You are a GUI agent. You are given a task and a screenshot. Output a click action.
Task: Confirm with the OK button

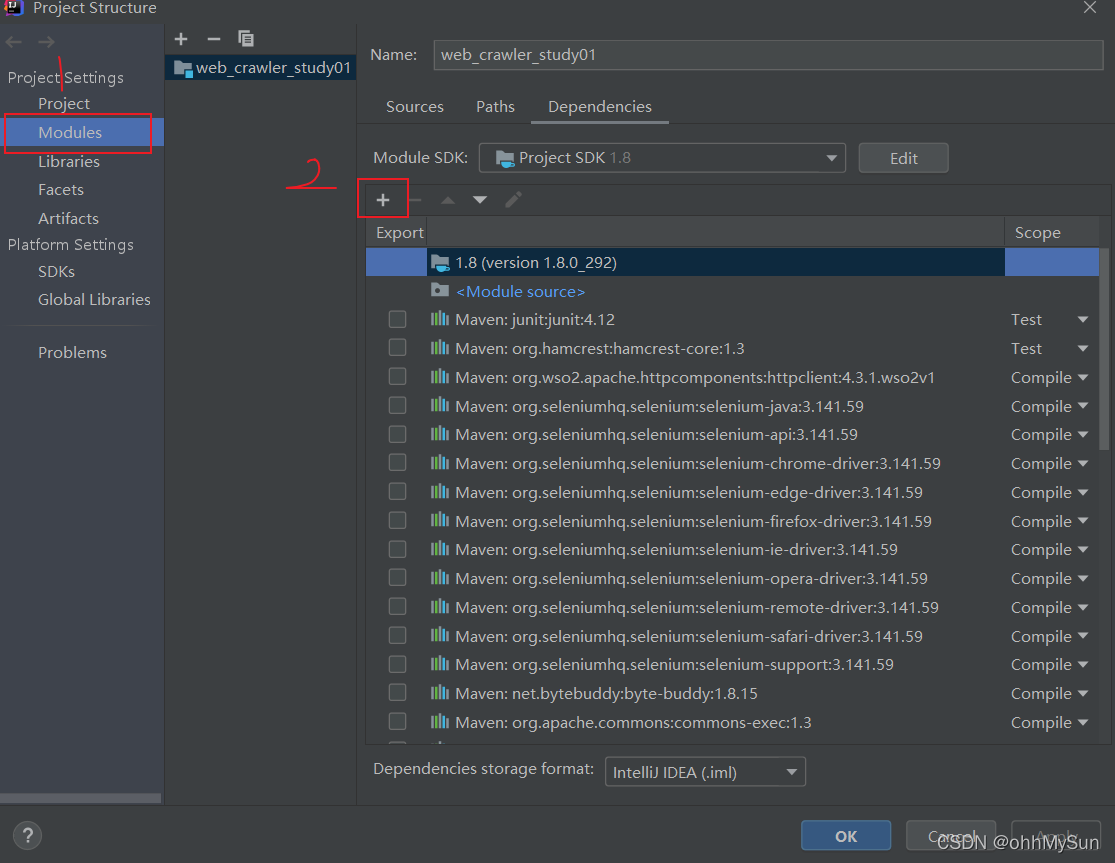coord(845,835)
